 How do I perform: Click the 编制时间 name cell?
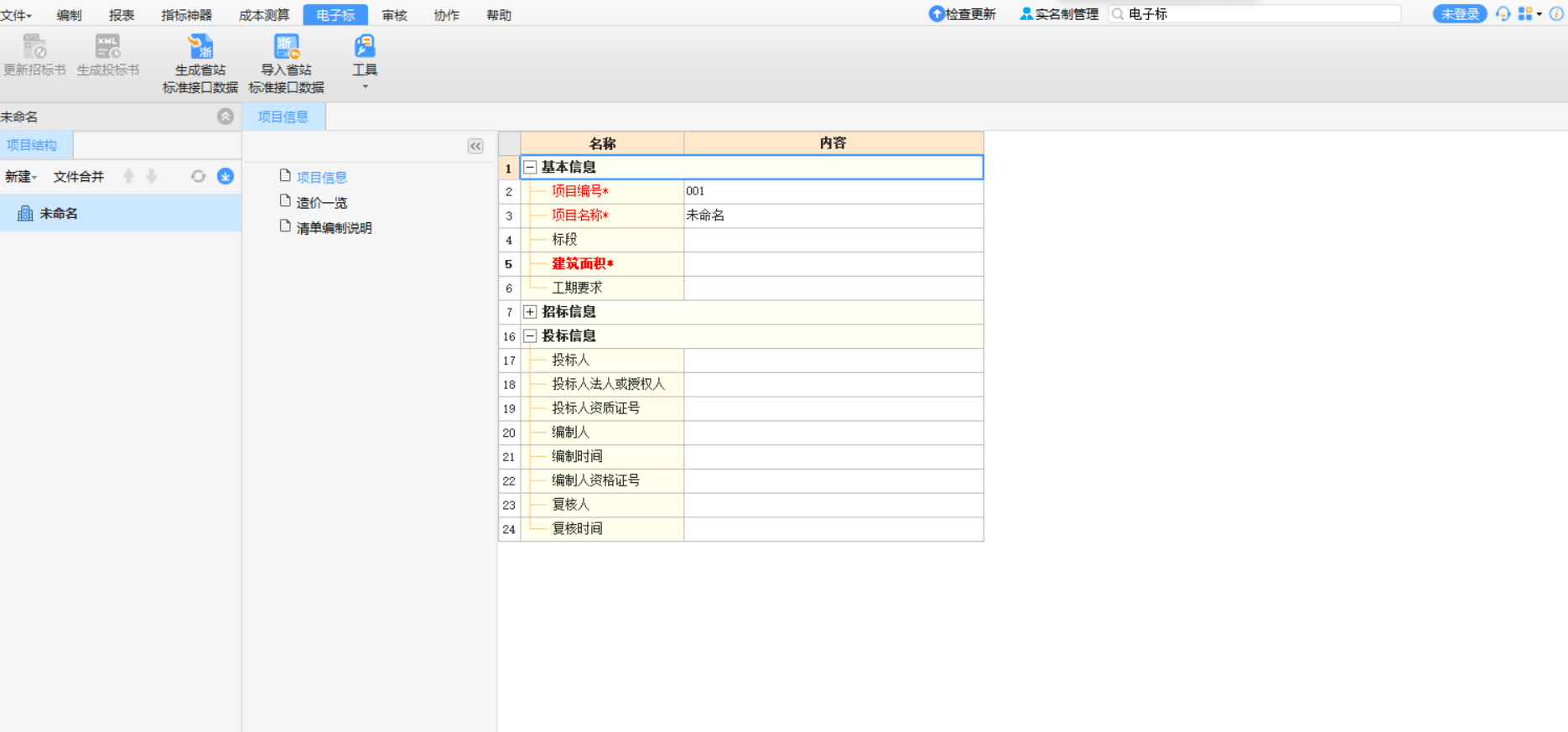pyautogui.click(x=602, y=456)
